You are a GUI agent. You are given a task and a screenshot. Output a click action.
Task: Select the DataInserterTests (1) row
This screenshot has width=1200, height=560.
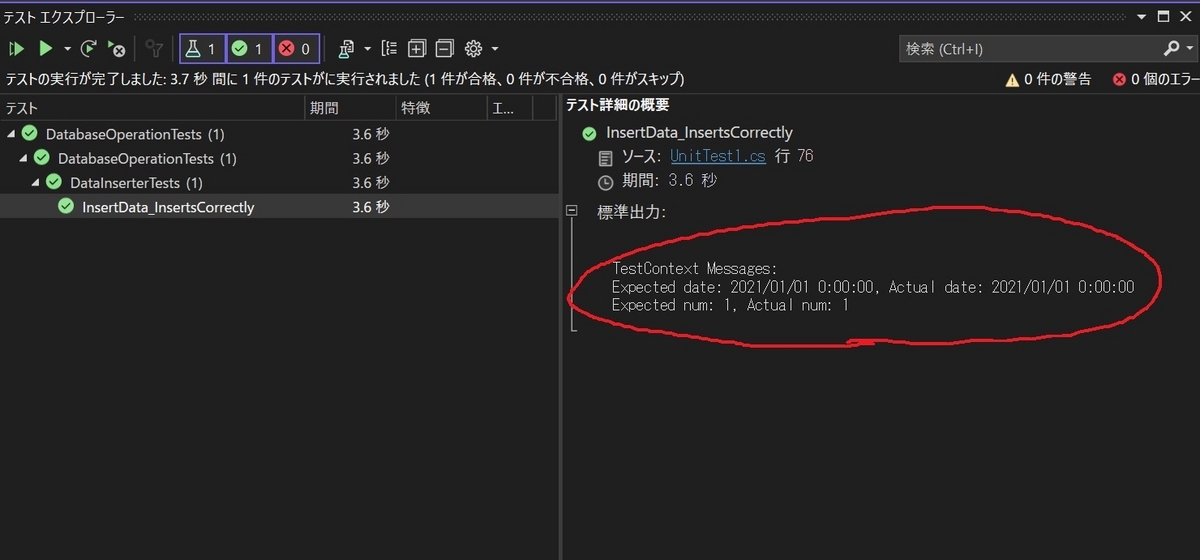click(x=279, y=183)
